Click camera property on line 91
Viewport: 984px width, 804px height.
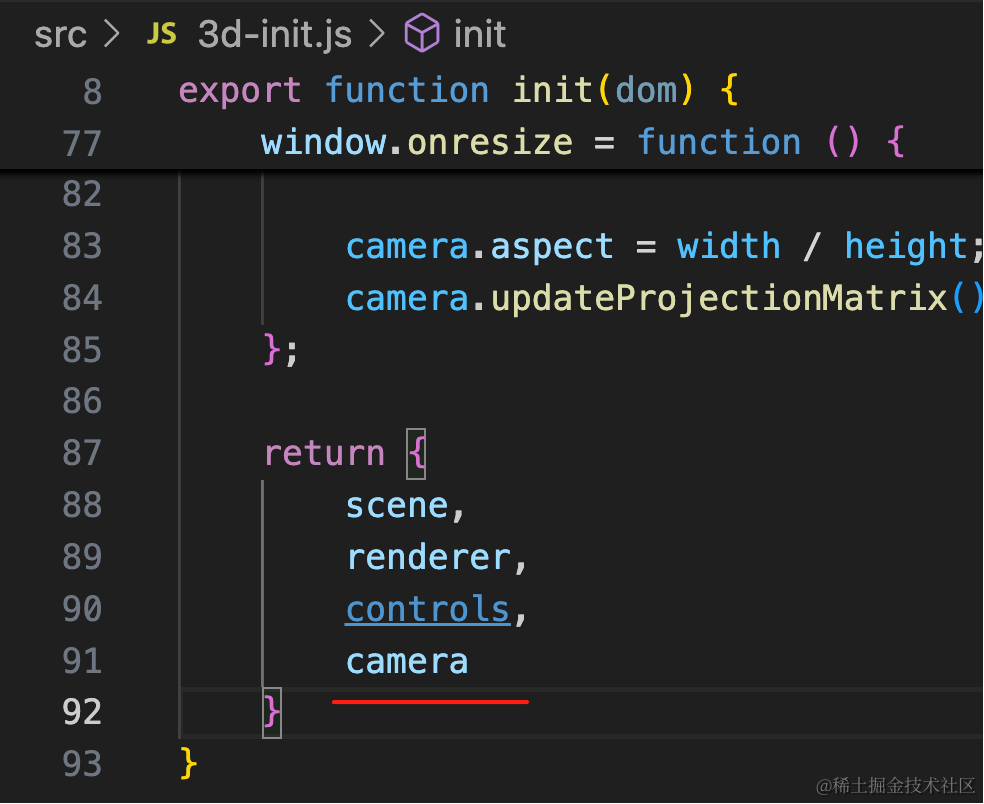pyautogui.click(x=407, y=662)
